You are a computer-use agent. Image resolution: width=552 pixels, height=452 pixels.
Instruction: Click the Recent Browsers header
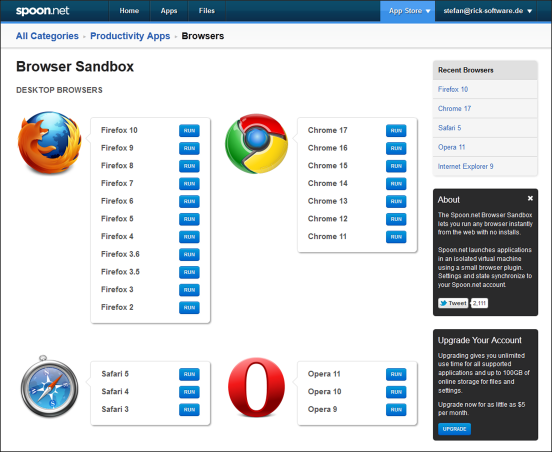485,70
